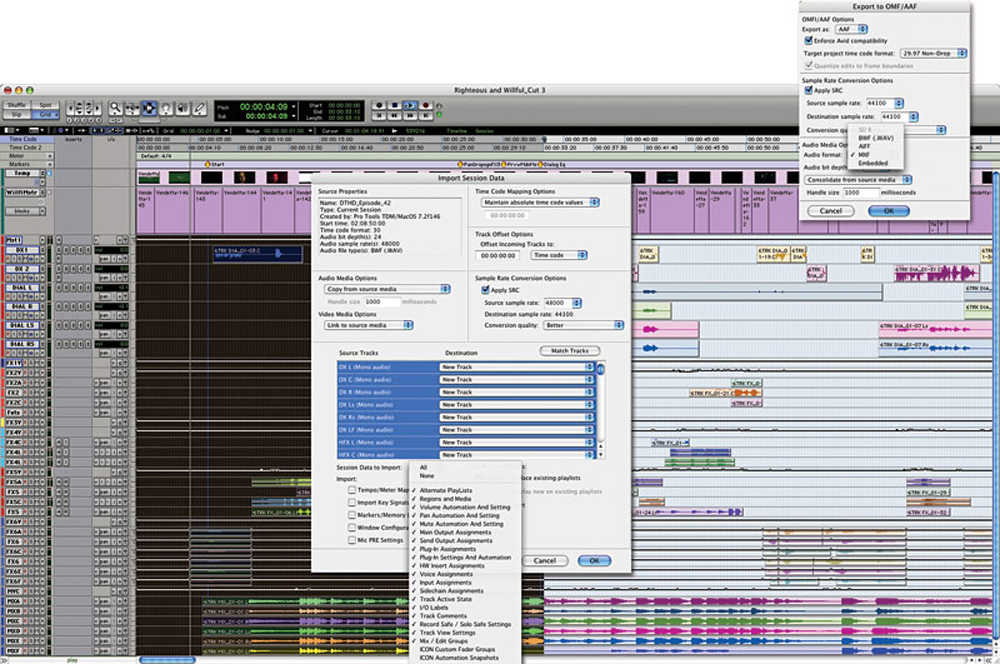Check Tempo/Meter Map import option

(x=352, y=490)
